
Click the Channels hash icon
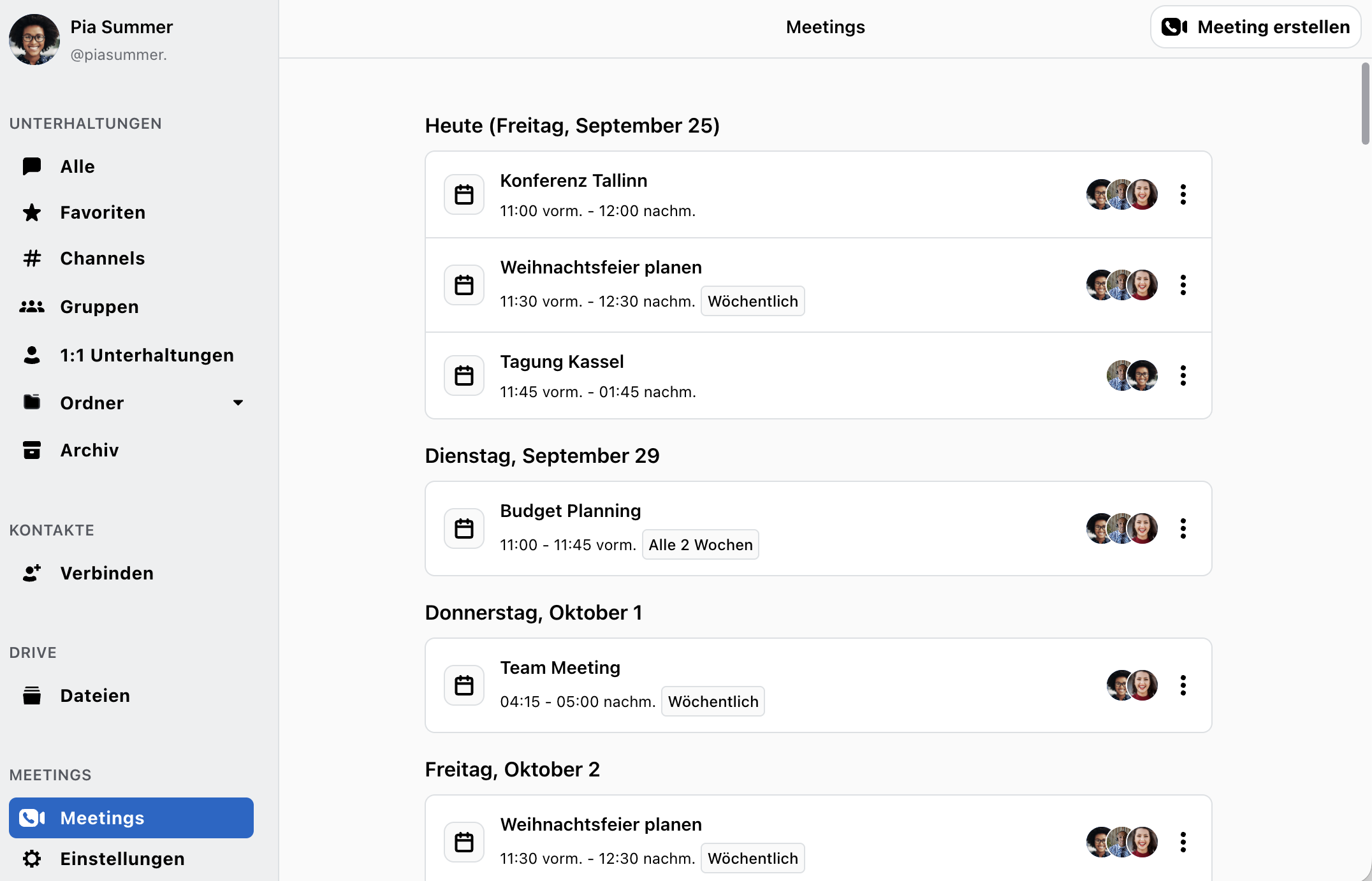(x=32, y=258)
